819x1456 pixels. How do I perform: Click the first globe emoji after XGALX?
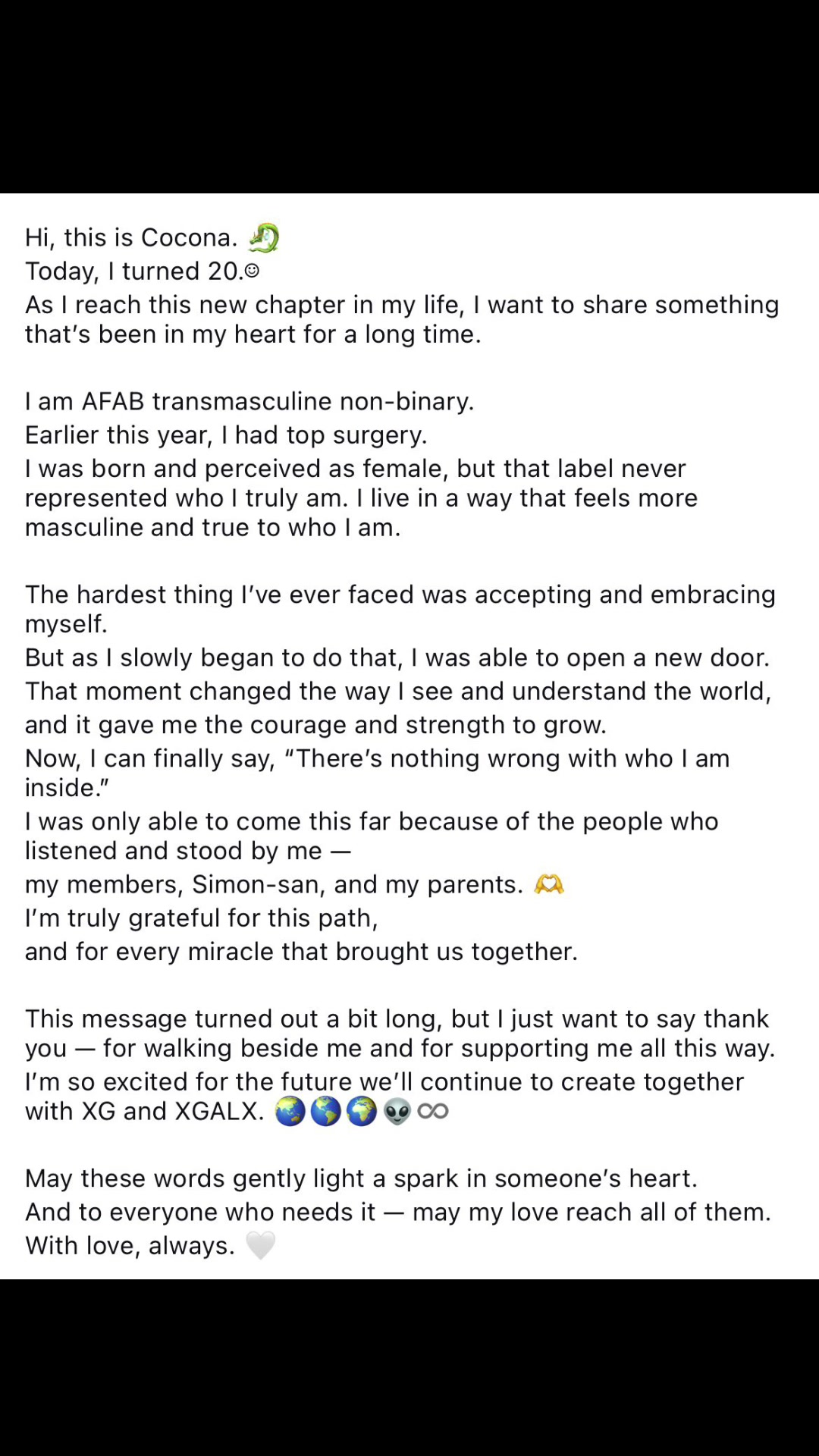pos(290,1112)
